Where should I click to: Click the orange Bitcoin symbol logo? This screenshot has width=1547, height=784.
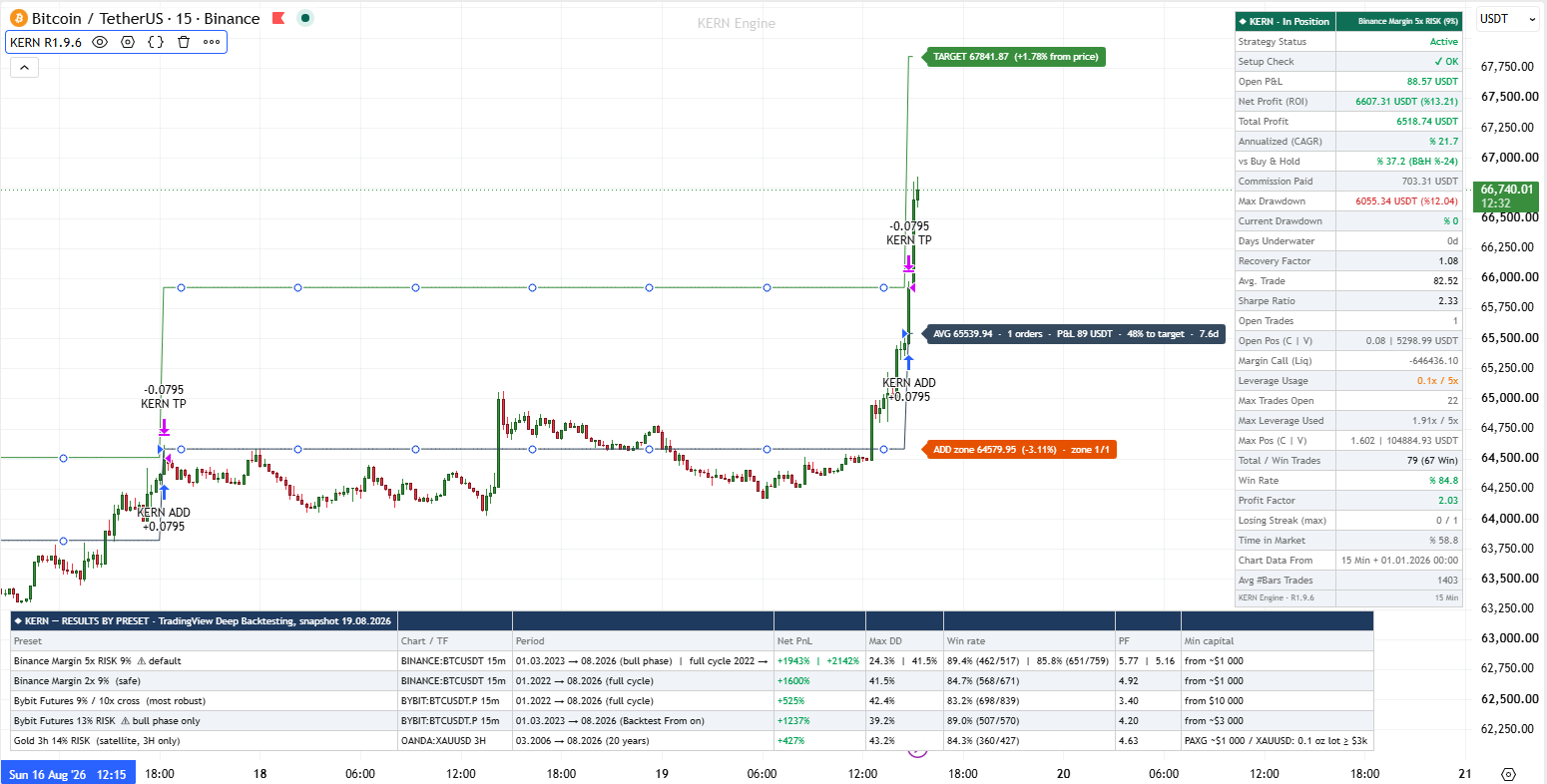[18, 18]
